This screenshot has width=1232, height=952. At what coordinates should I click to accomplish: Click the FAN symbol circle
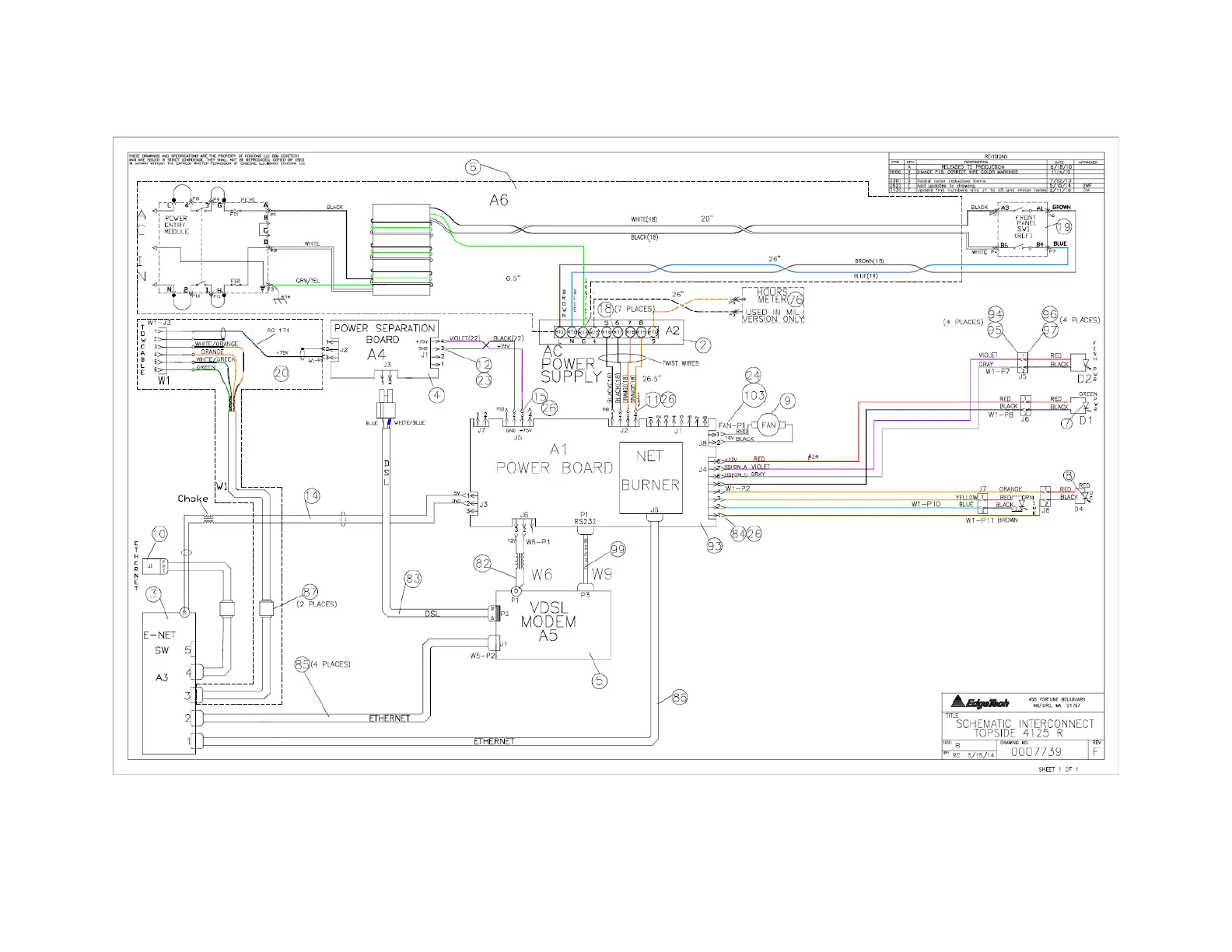pyautogui.click(x=768, y=425)
